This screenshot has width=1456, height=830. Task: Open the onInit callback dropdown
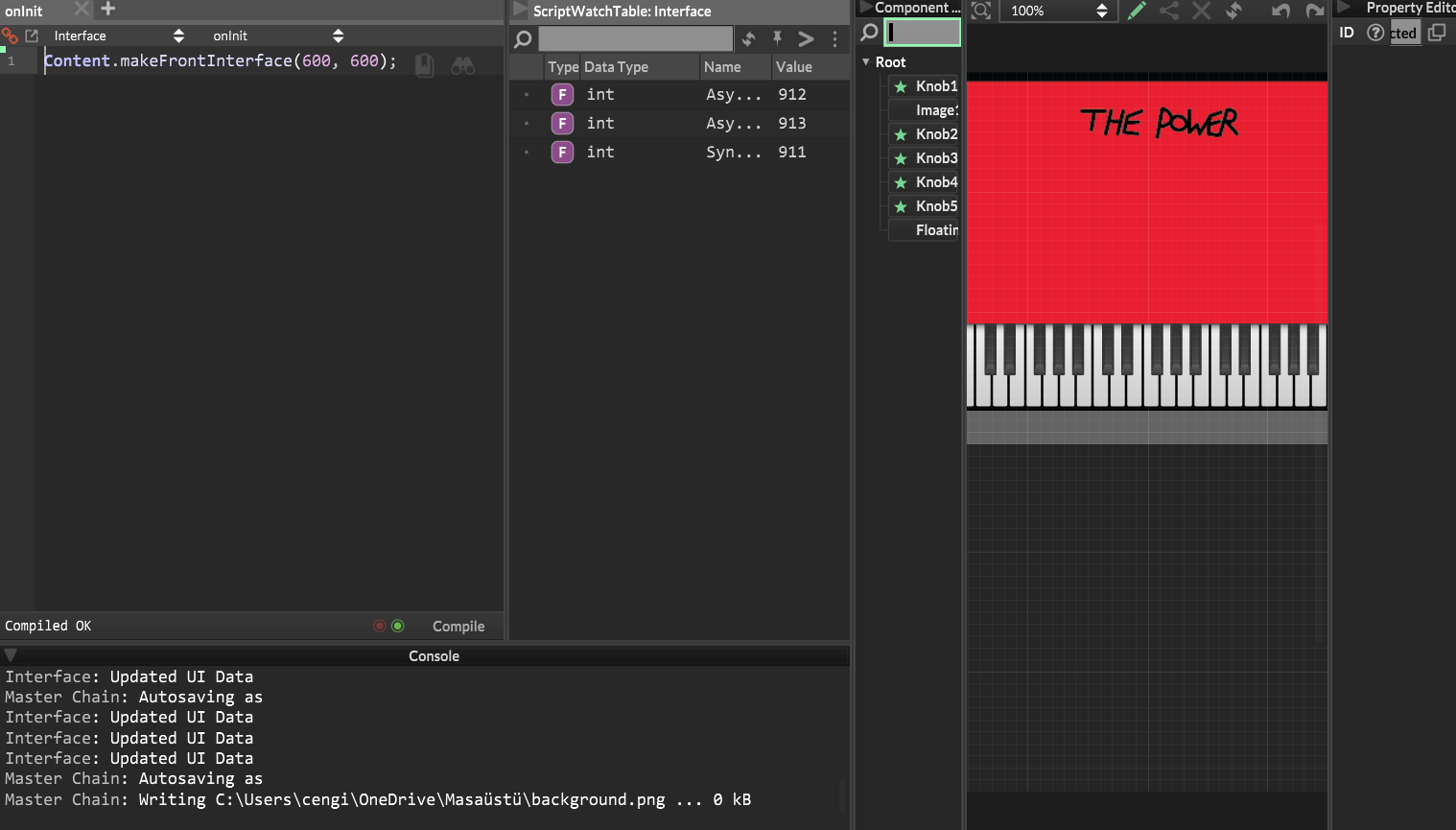click(278, 36)
